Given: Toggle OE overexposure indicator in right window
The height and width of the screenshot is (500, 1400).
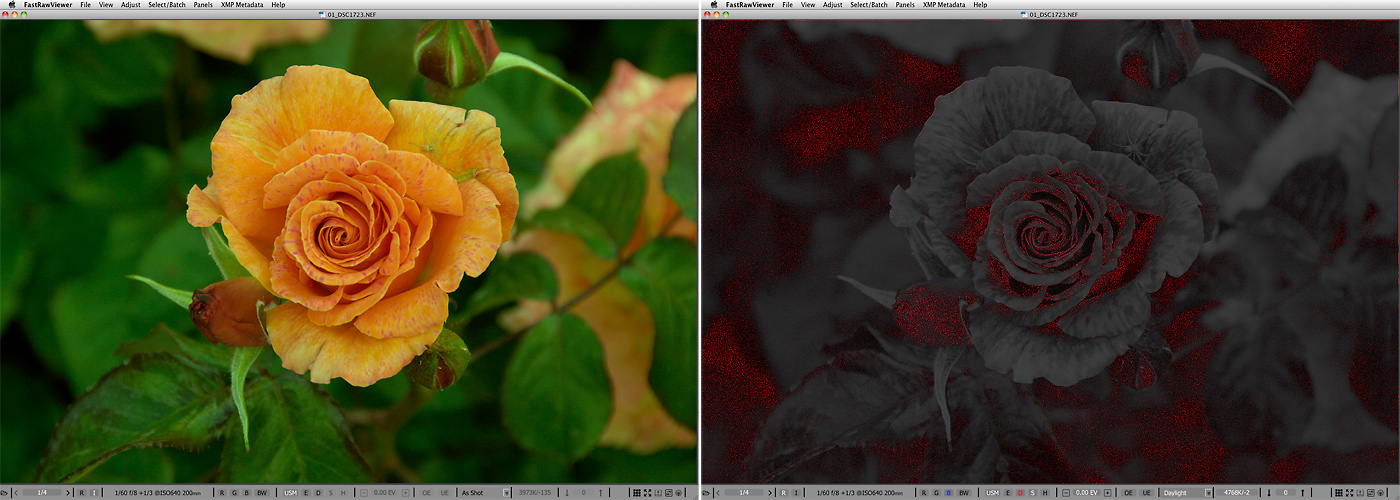Looking at the screenshot, I should click(1128, 493).
